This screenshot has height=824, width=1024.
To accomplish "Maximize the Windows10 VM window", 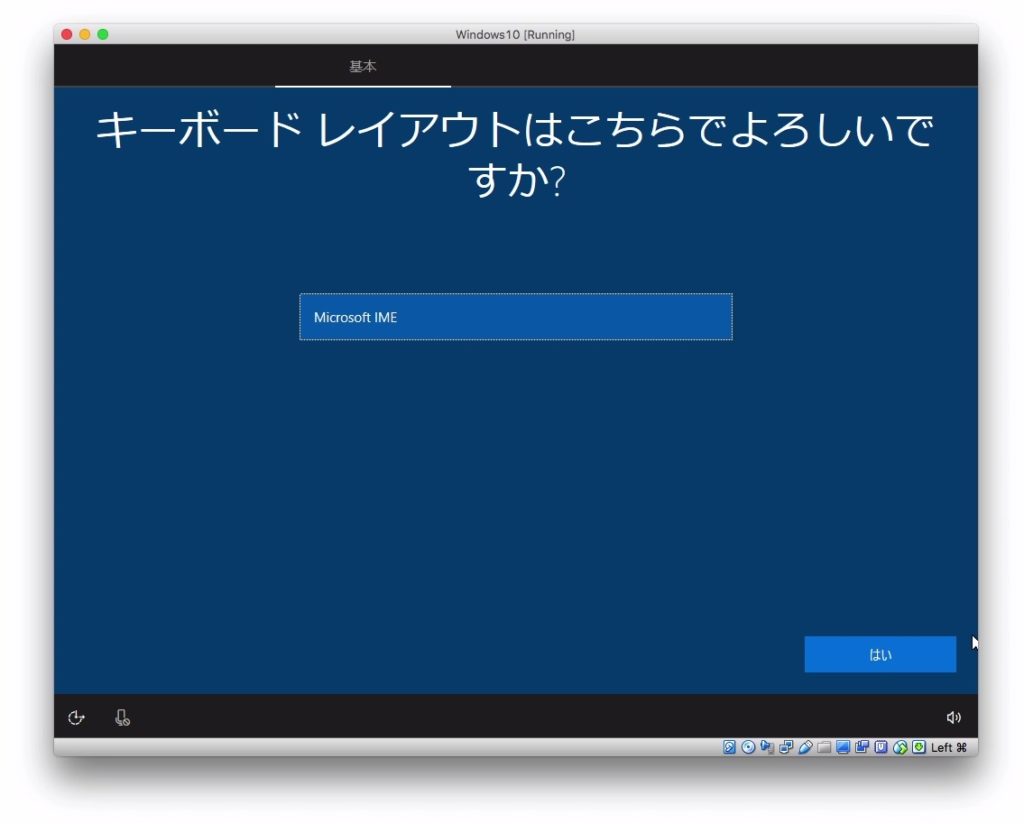I will [103, 34].
